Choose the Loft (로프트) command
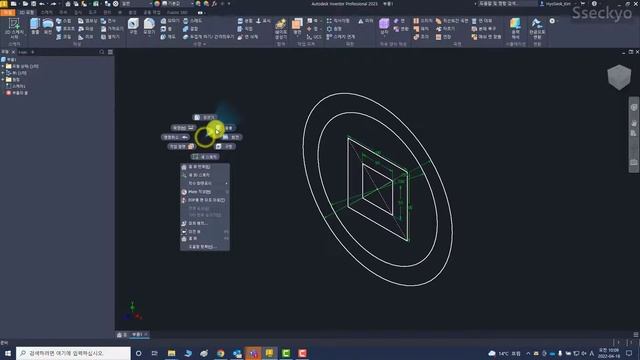Image resolution: width=640 pixels, height=360 pixels. 65,29
